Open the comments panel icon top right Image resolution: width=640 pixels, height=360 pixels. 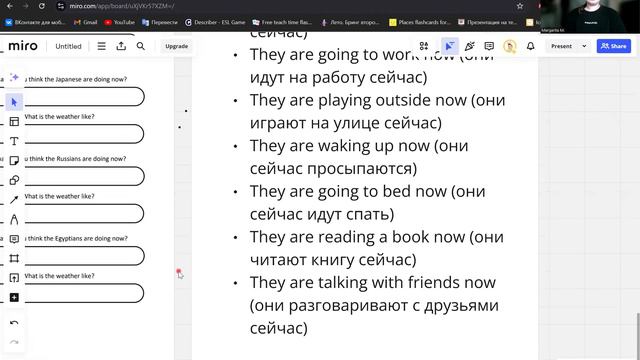[489, 46]
